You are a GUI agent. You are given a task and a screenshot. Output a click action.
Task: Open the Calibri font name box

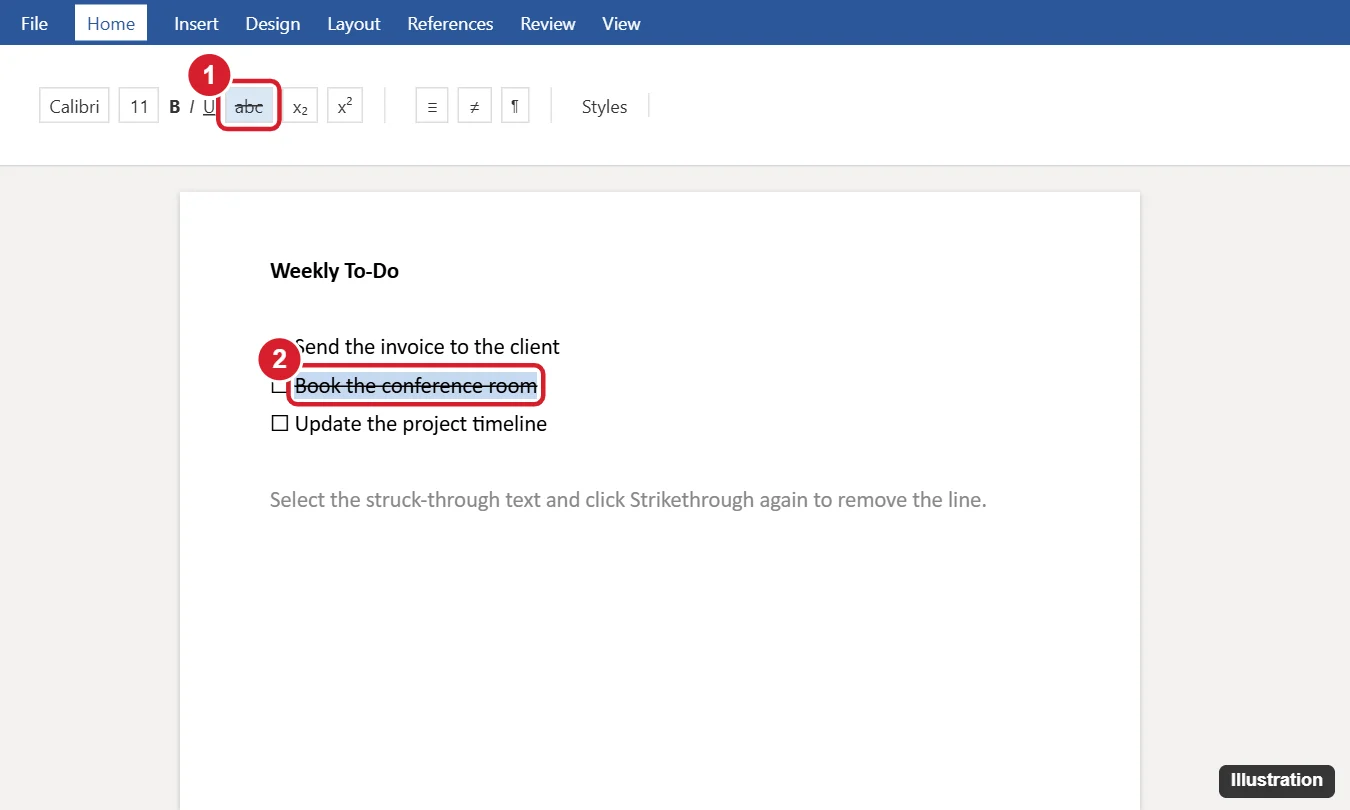point(75,106)
